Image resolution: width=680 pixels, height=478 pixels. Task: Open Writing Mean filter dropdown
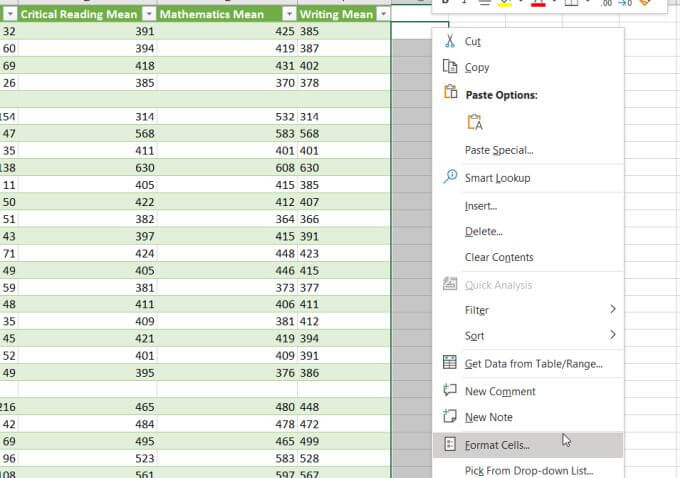pyautogui.click(x=383, y=15)
